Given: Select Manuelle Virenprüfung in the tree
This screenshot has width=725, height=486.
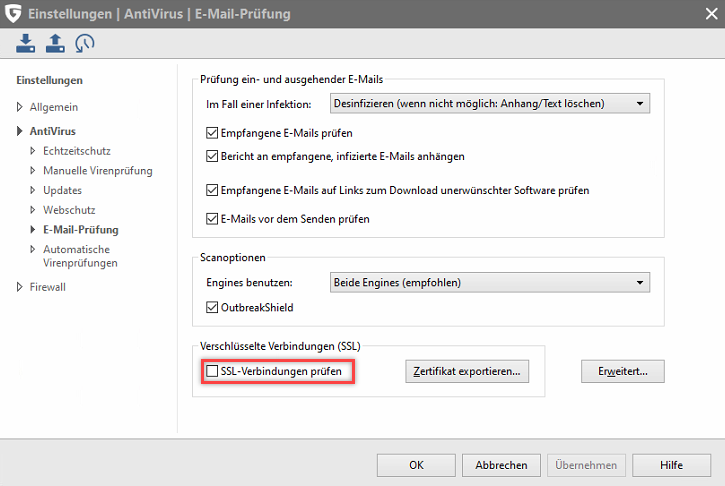Looking at the screenshot, I should coord(98,171).
